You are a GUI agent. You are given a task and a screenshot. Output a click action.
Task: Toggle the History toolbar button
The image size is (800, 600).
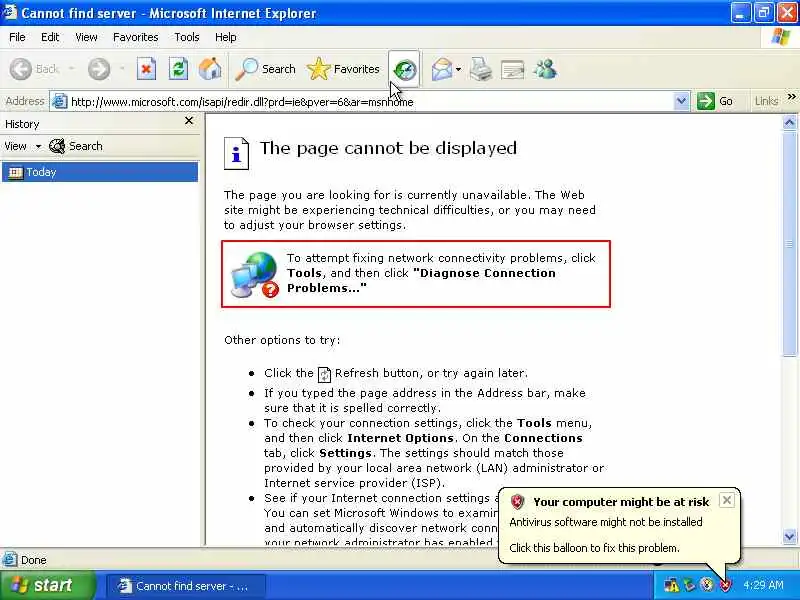[404, 69]
